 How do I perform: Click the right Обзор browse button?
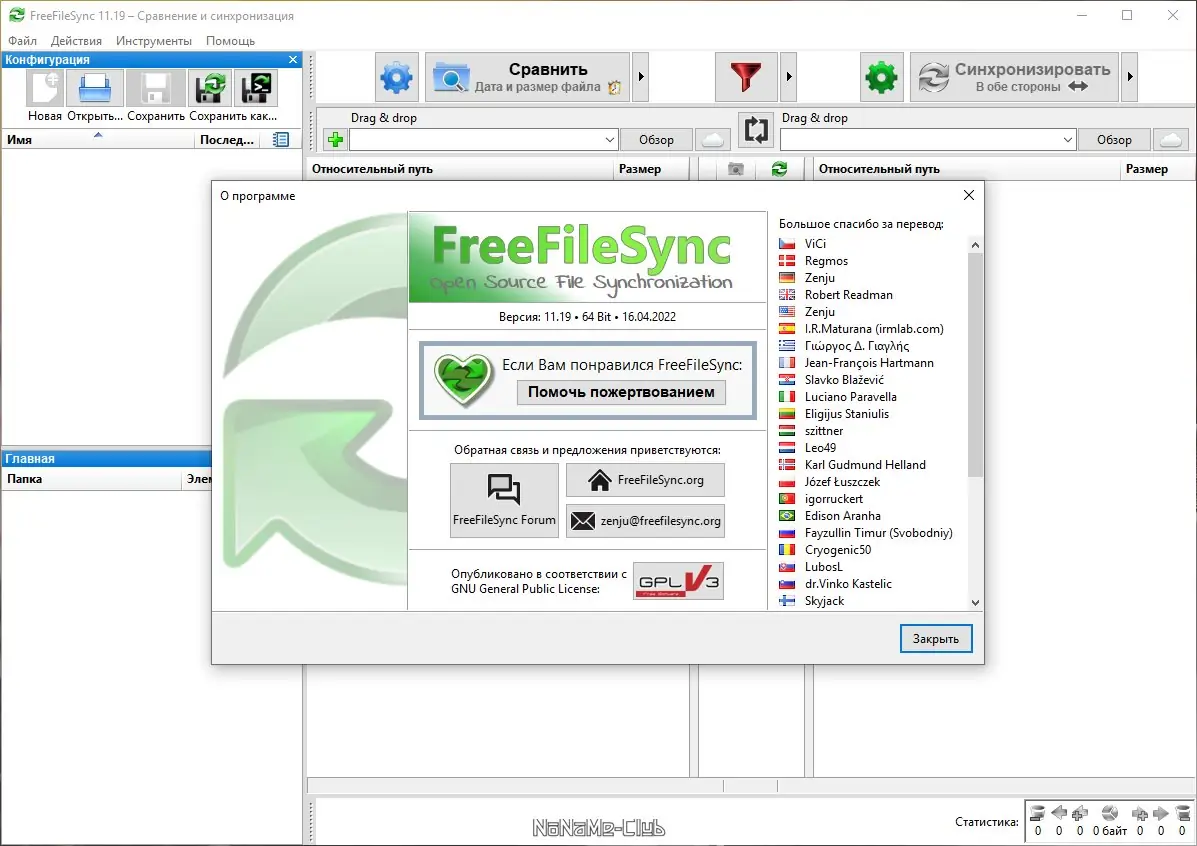(x=1114, y=140)
